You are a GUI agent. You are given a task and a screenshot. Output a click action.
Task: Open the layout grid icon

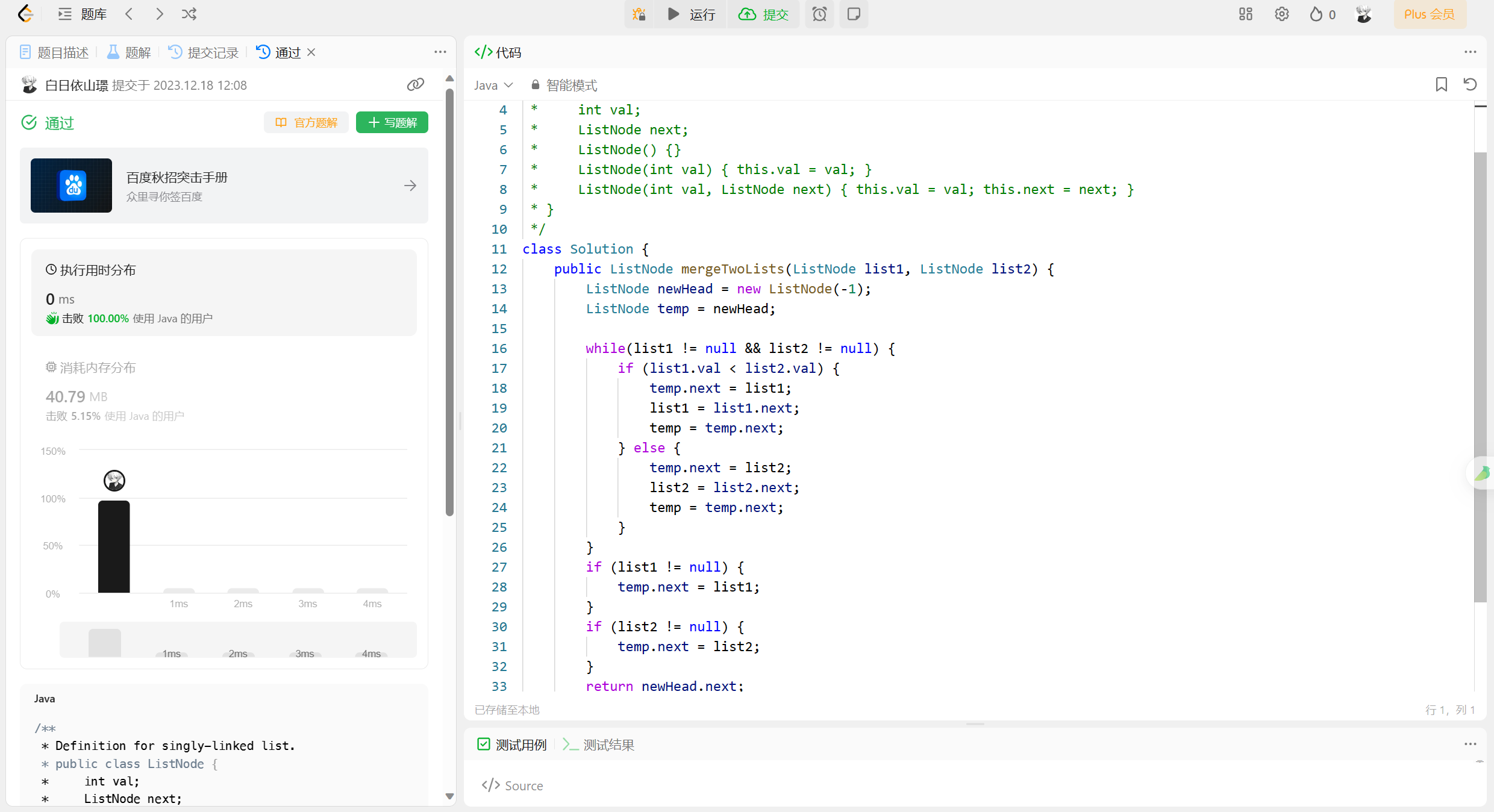click(1246, 14)
